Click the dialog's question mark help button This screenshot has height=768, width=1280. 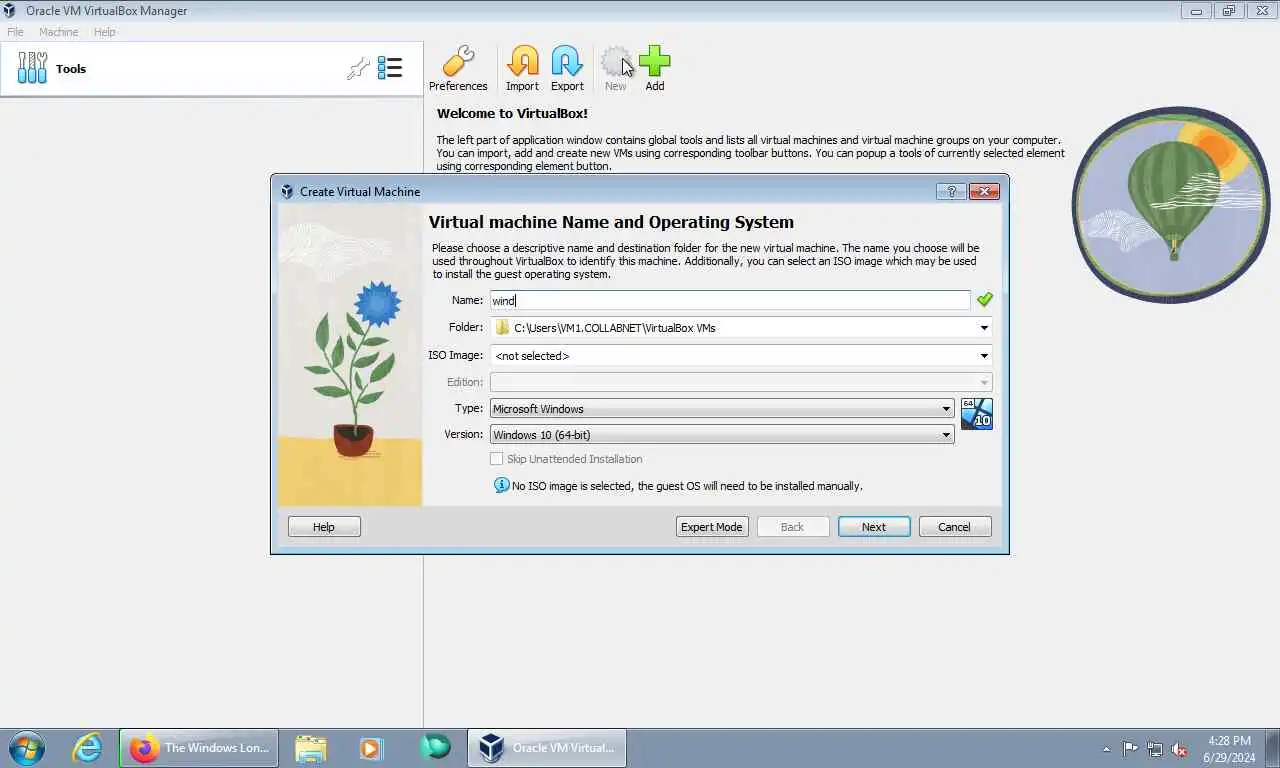tap(951, 191)
